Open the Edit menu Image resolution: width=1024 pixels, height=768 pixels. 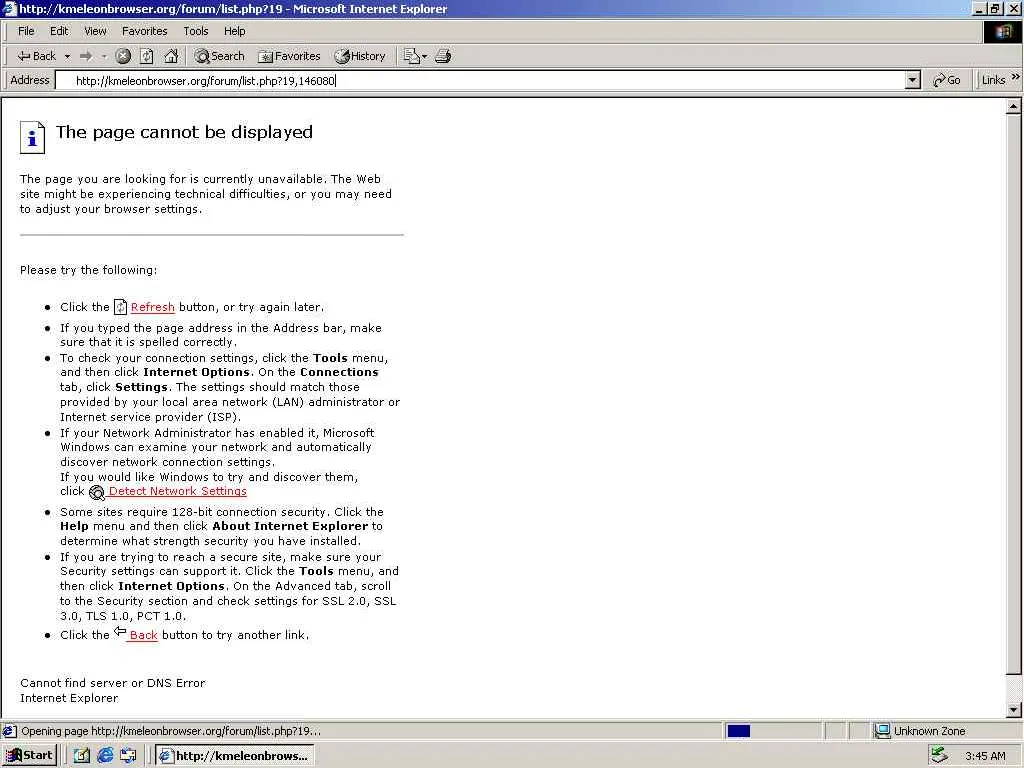tap(59, 31)
